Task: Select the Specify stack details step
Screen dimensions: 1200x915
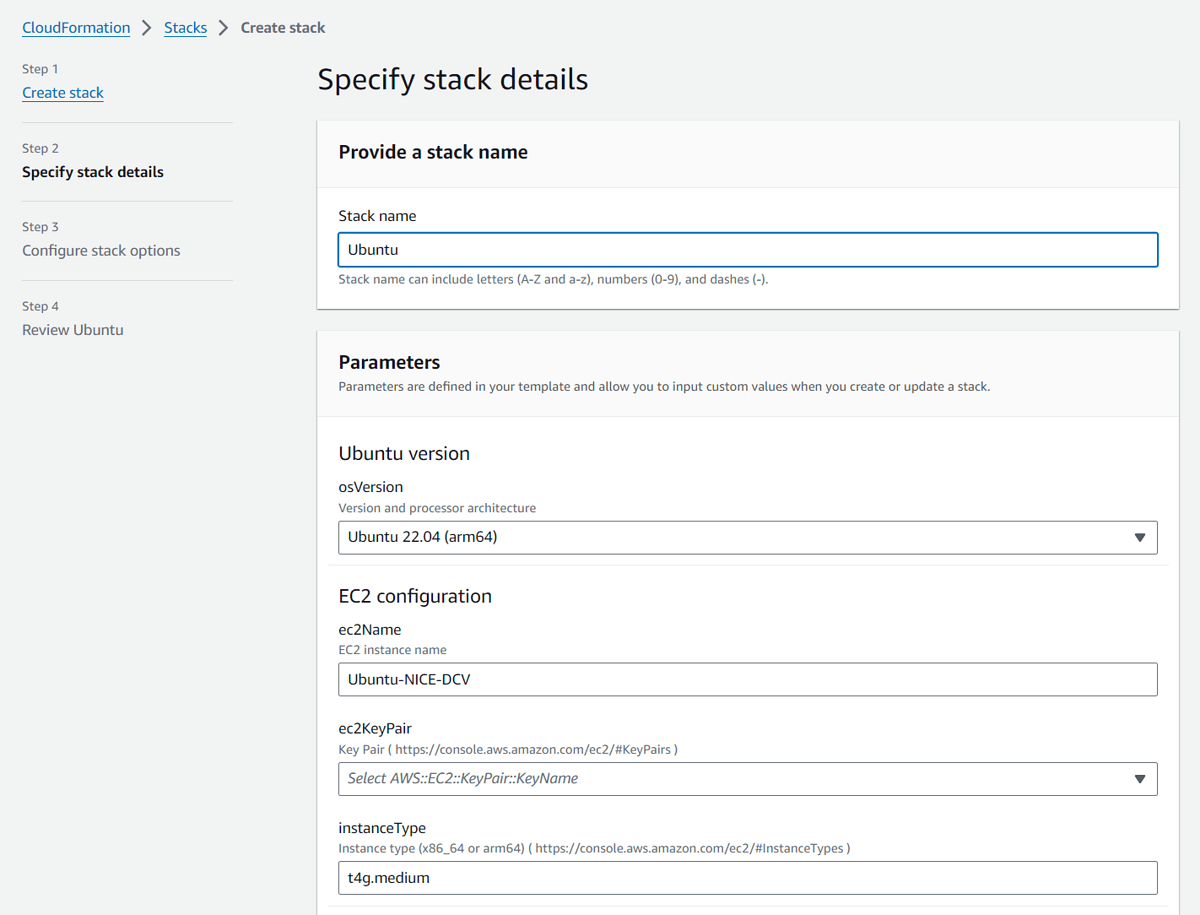Action: [x=93, y=172]
